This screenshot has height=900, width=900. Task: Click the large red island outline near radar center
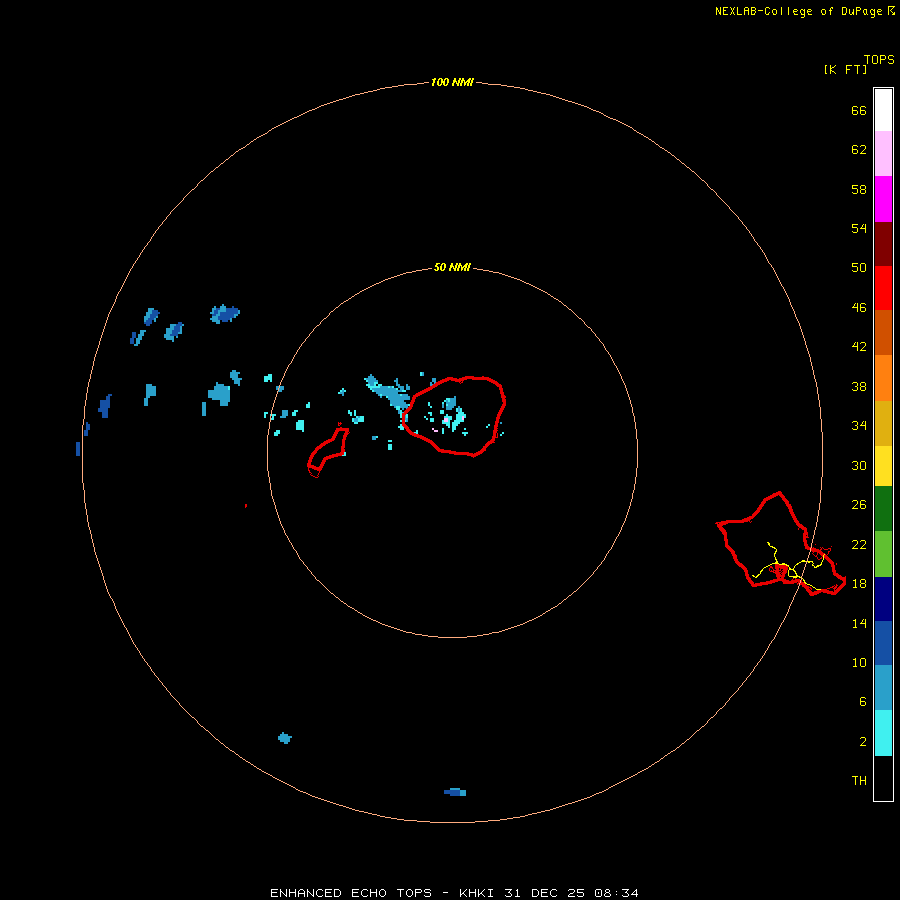(x=453, y=416)
